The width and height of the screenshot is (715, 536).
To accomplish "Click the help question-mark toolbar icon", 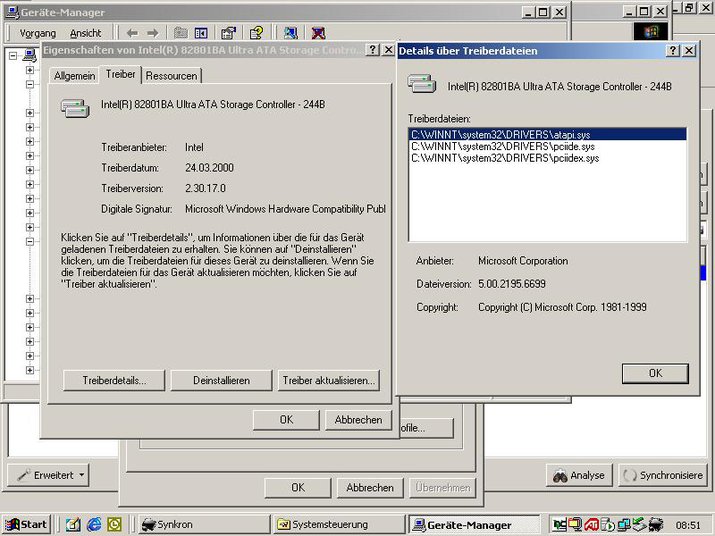I will click(256, 33).
